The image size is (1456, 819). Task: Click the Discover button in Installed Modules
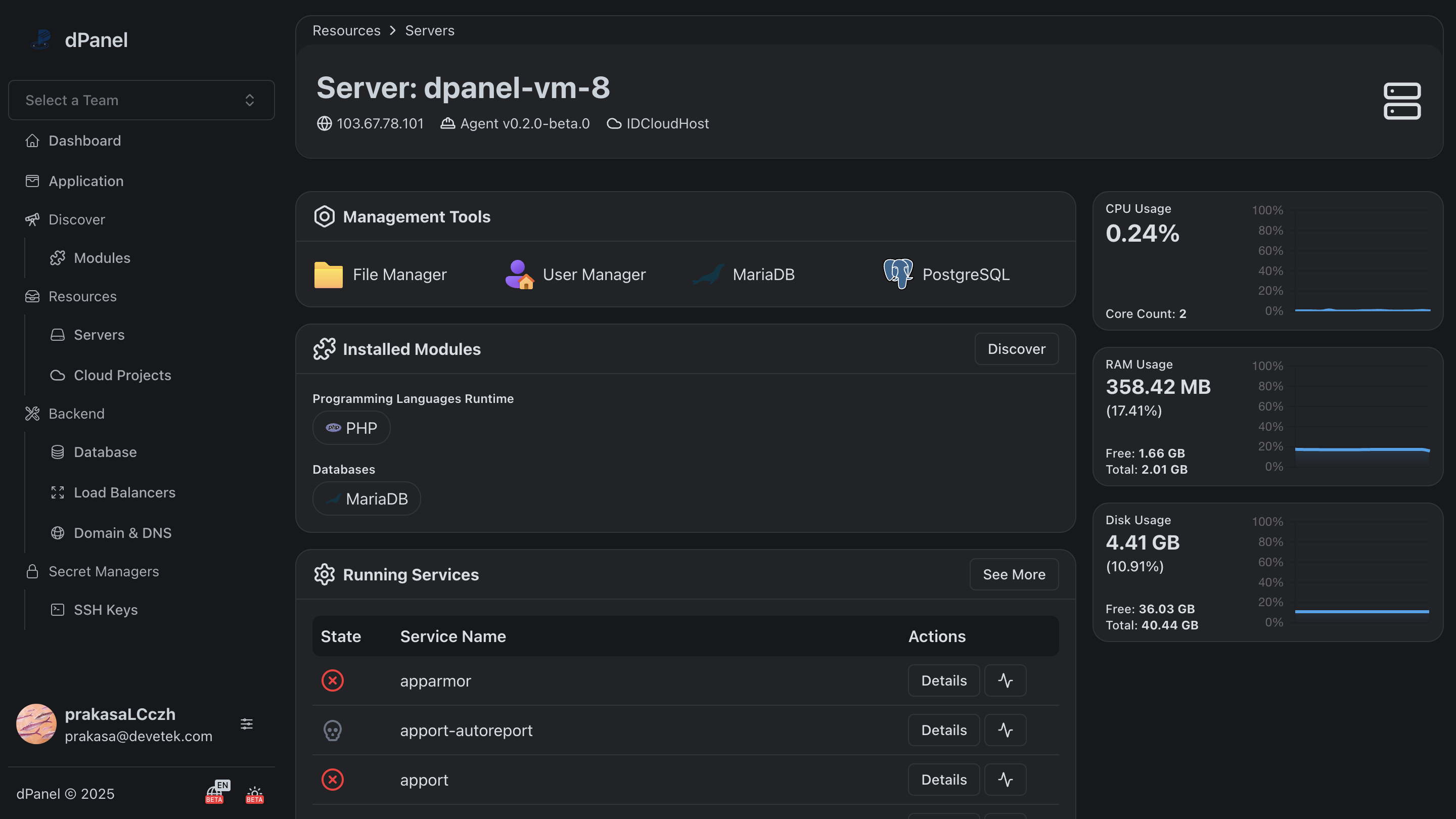coord(1016,349)
